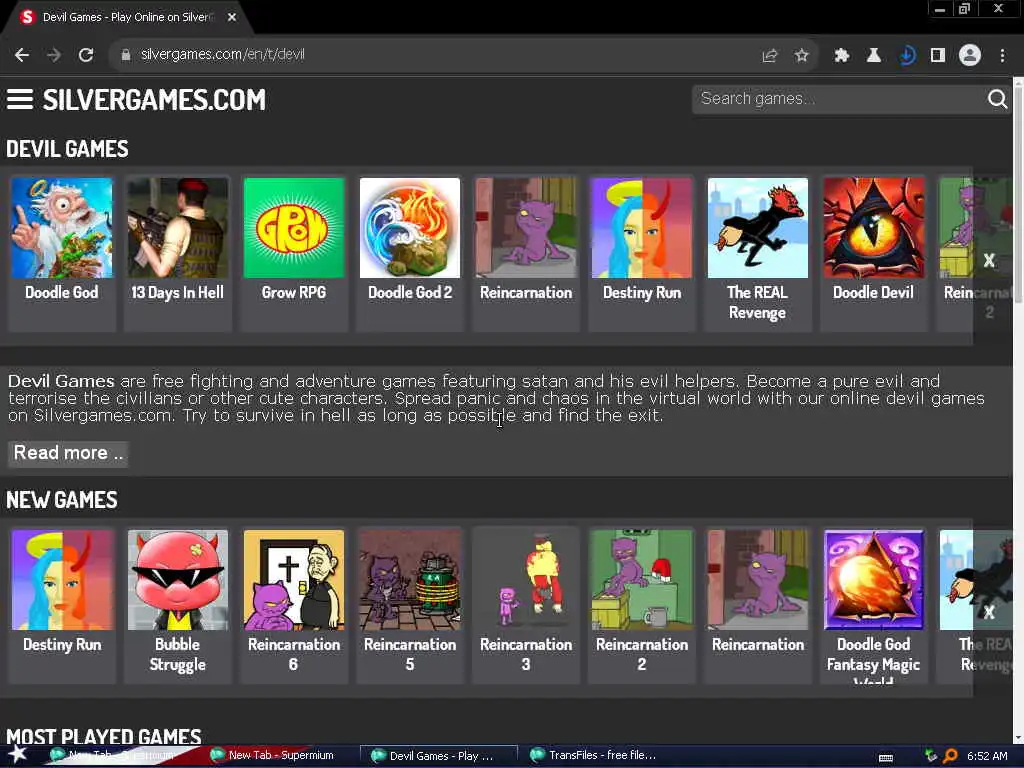Click the Doodle God title link
This screenshot has width=1024, height=768.
click(62, 293)
